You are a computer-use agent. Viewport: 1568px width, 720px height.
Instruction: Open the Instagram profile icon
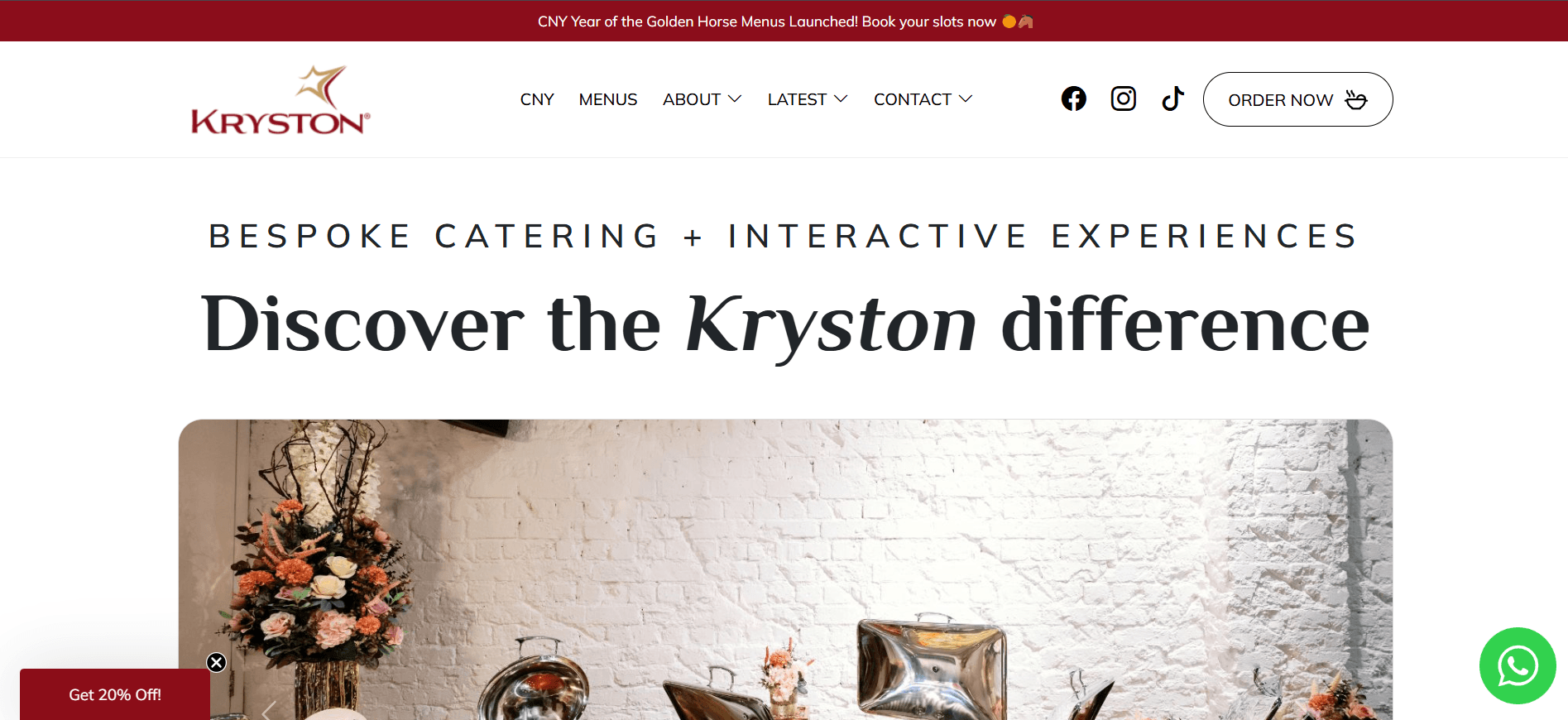(x=1123, y=99)
